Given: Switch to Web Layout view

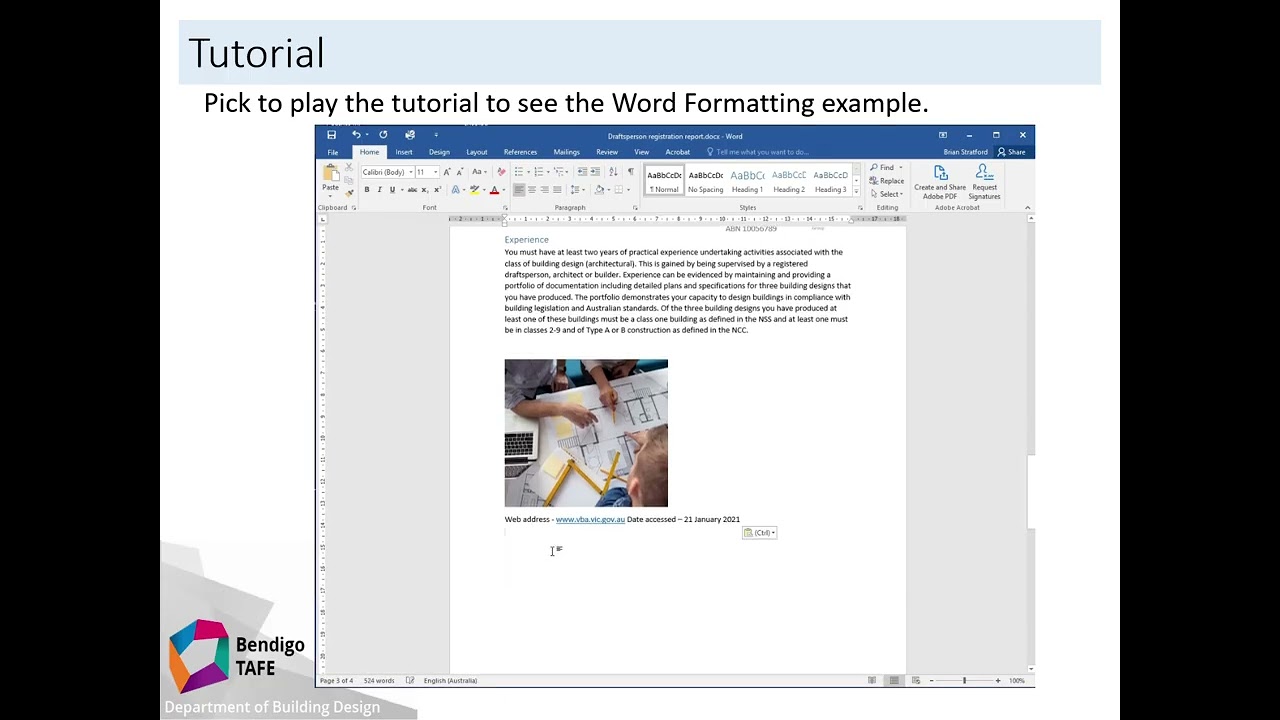Looking at the screenshot, I should point(916,681).
